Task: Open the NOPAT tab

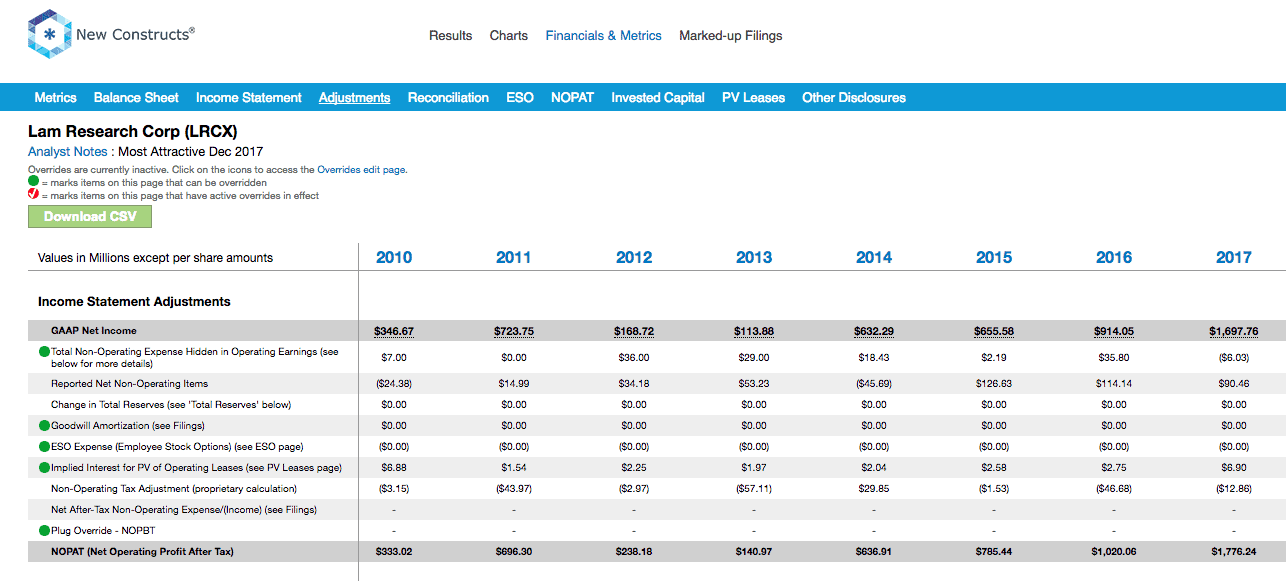Action: click(572, 97)
